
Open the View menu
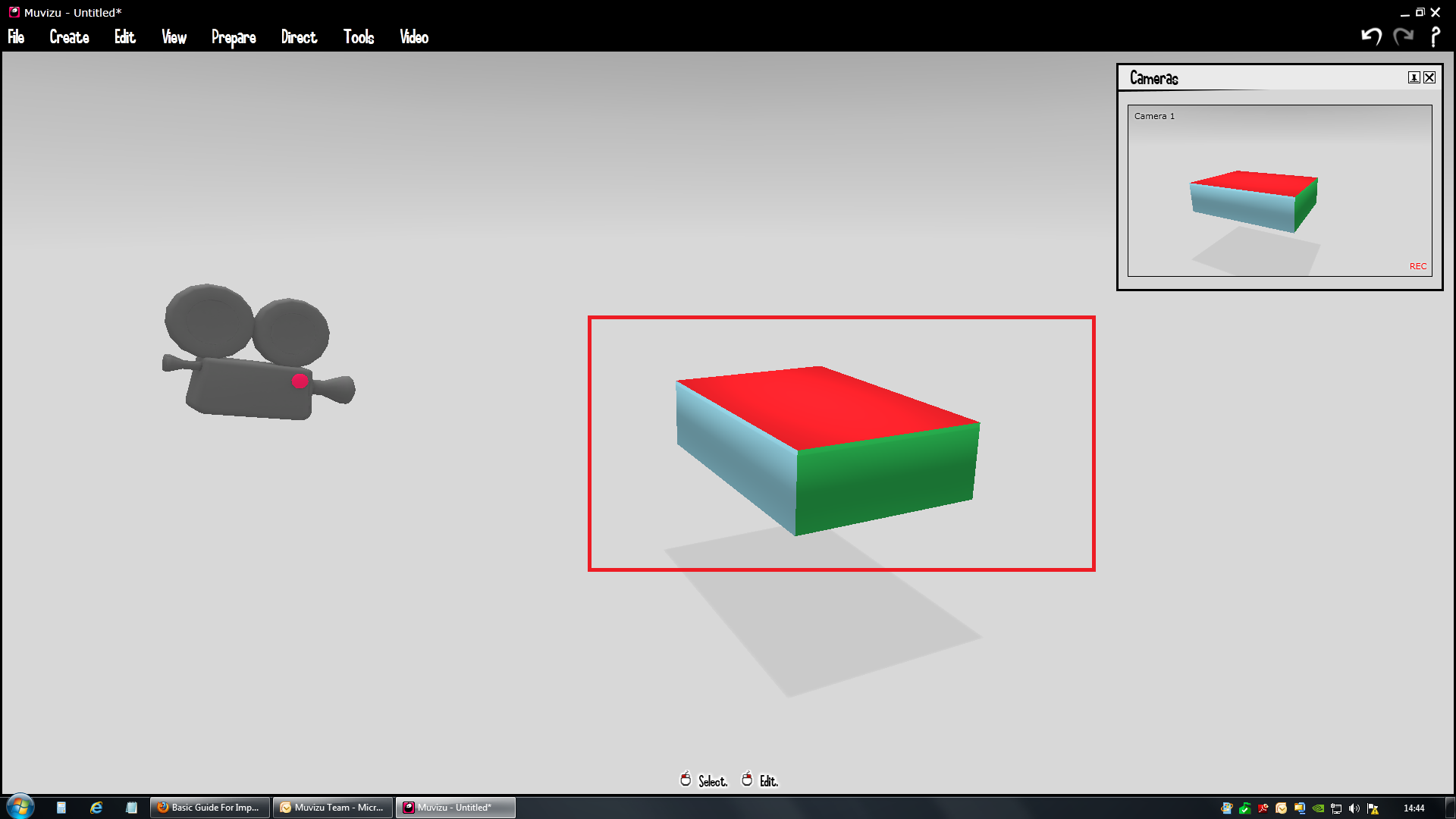(x=174, y=37)
